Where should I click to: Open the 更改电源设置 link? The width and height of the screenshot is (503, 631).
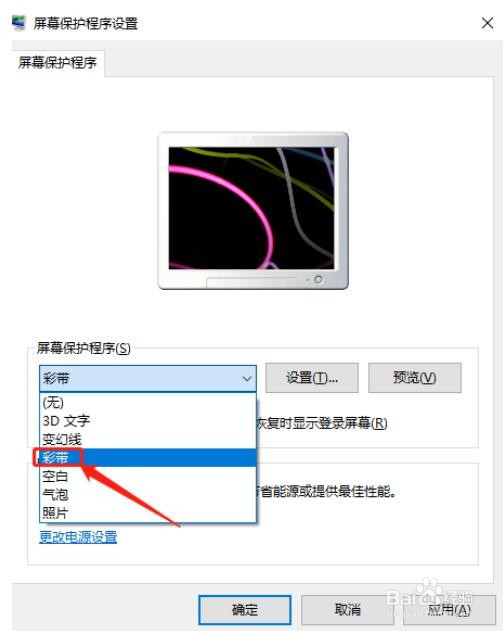click(x=78, y=537)
